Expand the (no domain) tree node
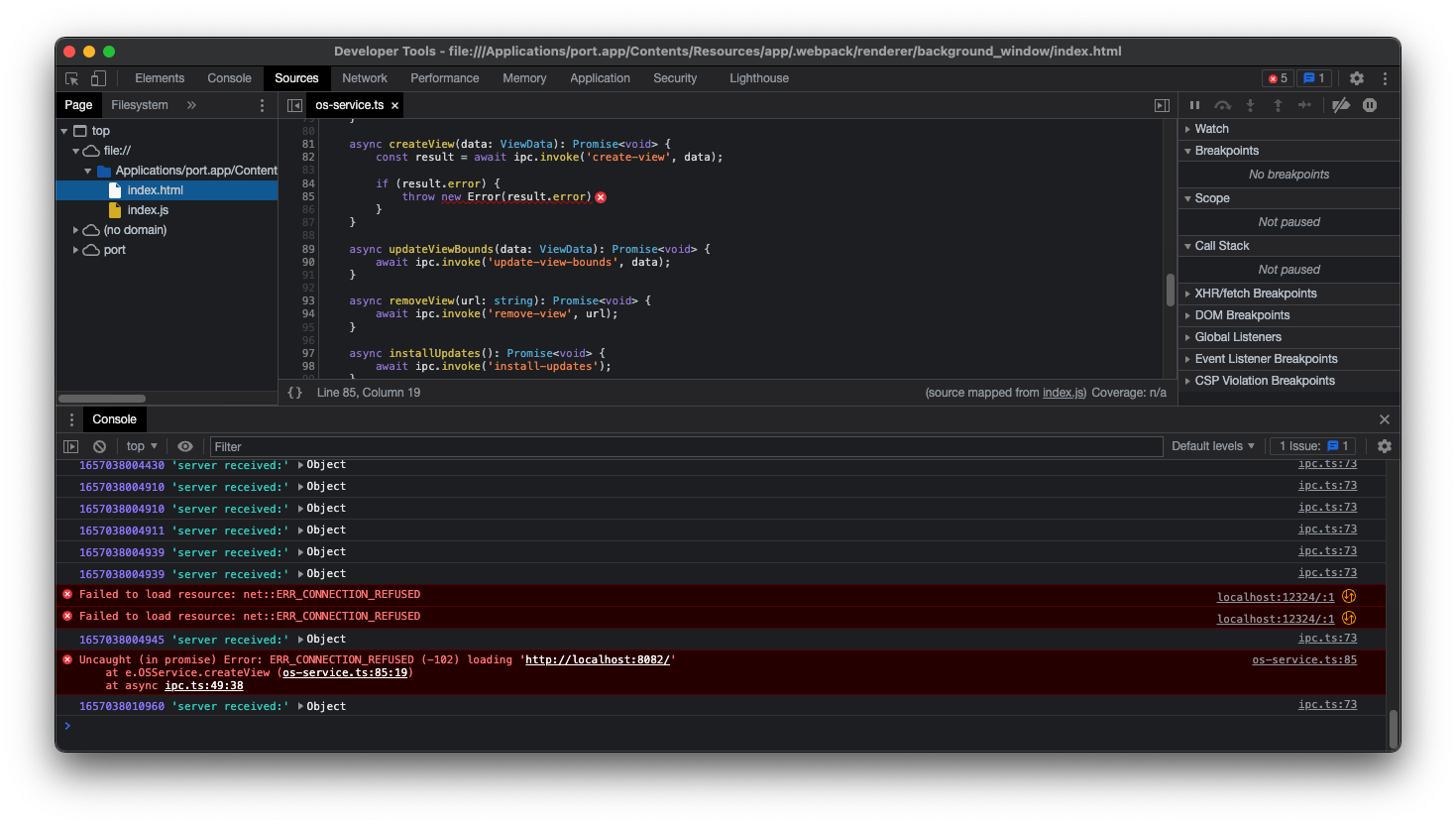 (x=76, y=230)
